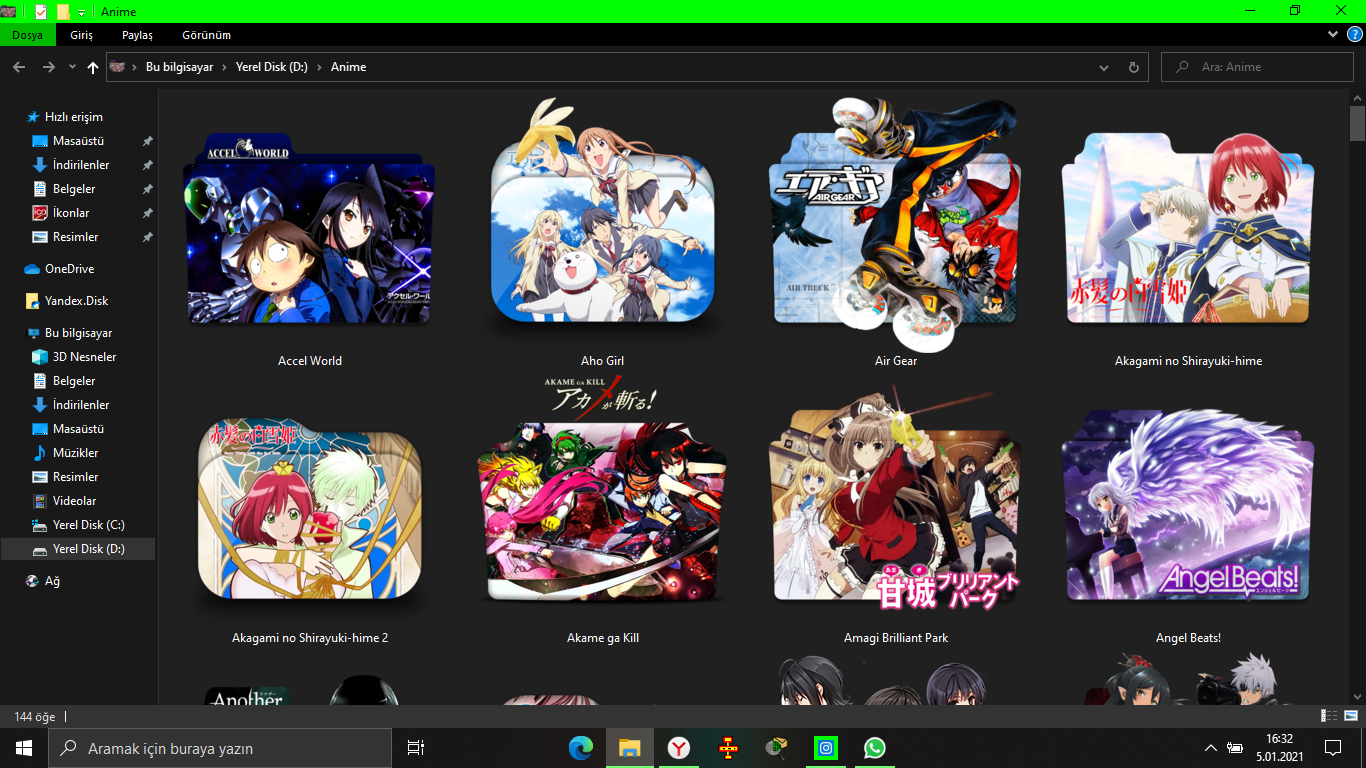This screenshot has height=768, width=1366.
Task: Select the Air Gear folder
Action: click(x=896, y=234)
